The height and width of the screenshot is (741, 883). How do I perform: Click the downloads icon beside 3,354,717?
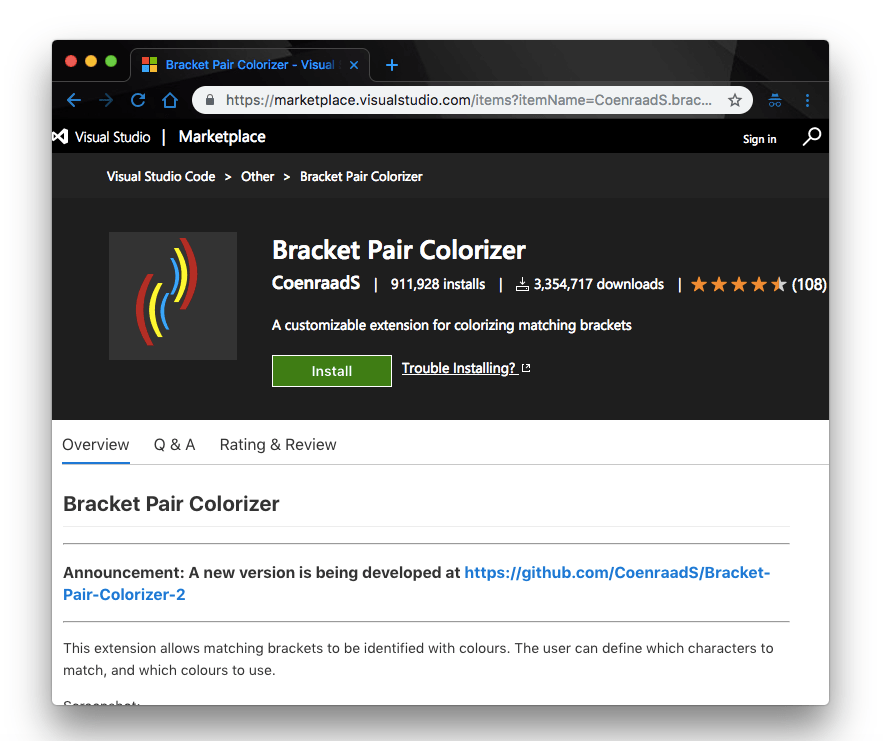click(522, 284)
